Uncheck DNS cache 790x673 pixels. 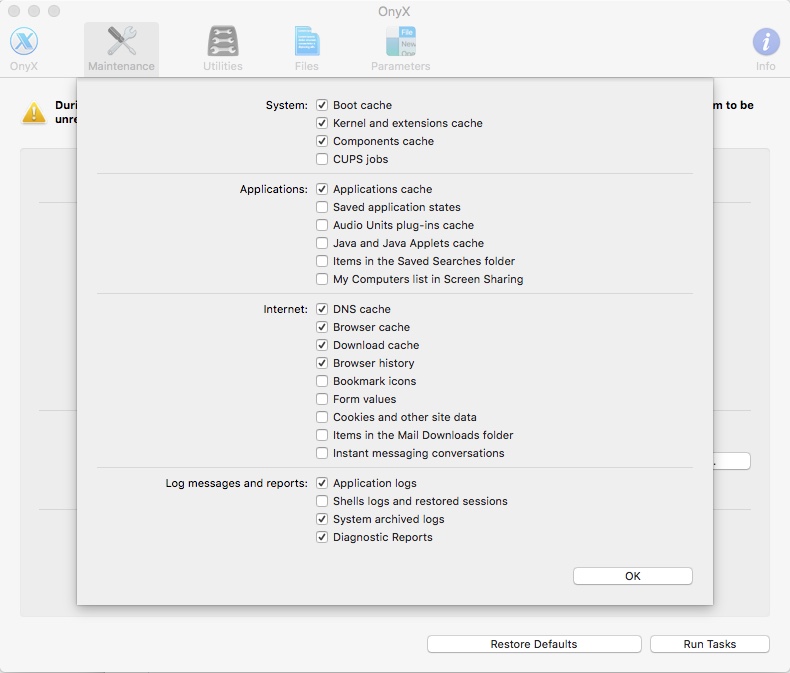tap(322, 309)
